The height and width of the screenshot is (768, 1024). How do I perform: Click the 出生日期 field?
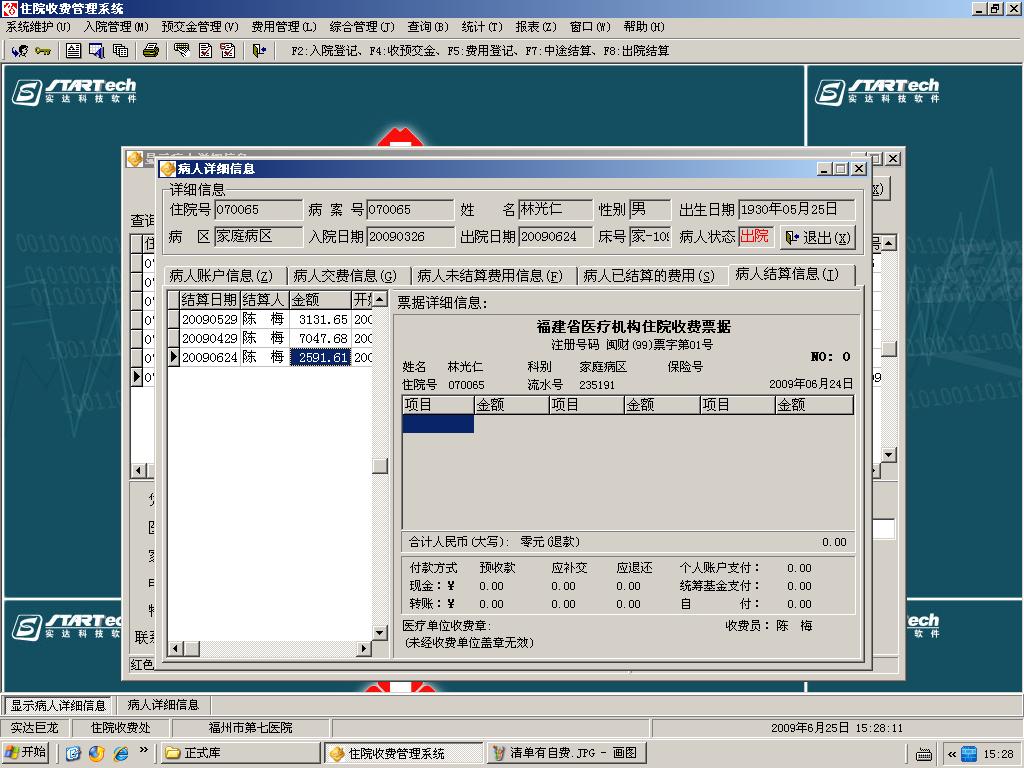point(796,210)
